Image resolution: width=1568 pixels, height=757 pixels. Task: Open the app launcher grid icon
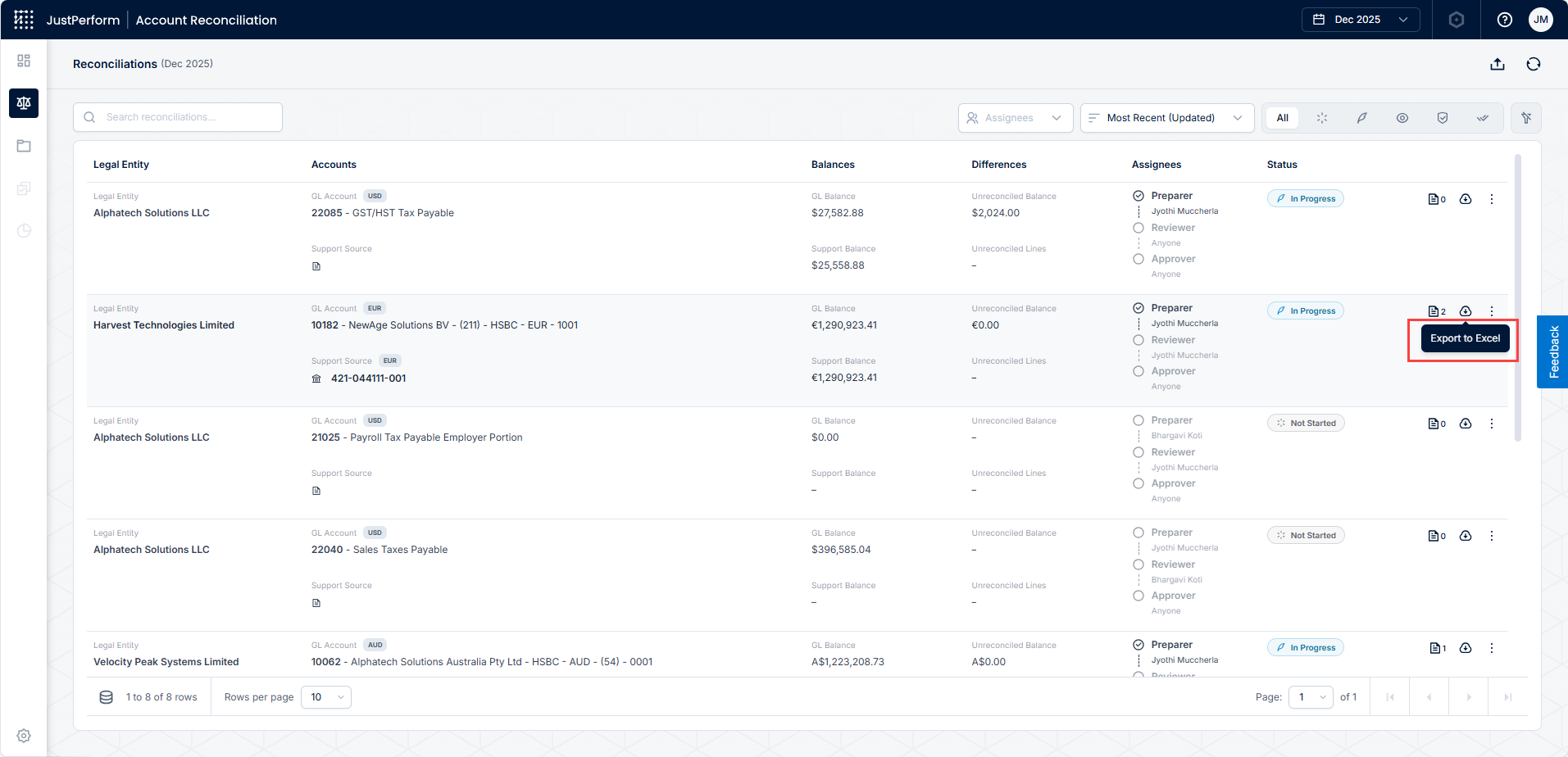24,20
